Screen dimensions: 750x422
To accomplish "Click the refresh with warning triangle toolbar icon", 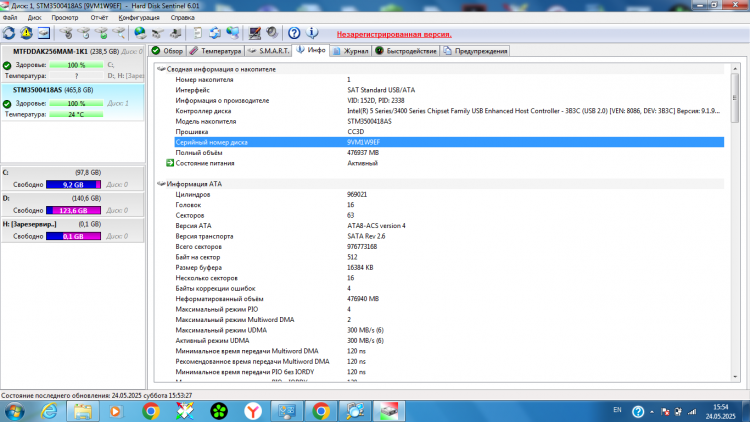I will pyautogui.click(x=26, y=33).
